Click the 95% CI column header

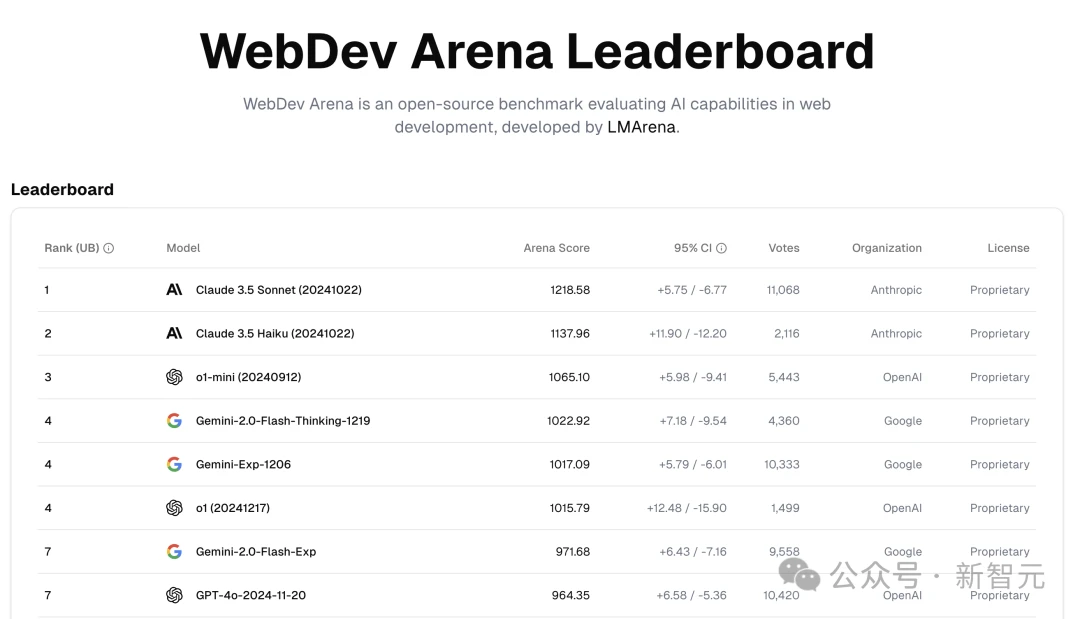point(693,248)
